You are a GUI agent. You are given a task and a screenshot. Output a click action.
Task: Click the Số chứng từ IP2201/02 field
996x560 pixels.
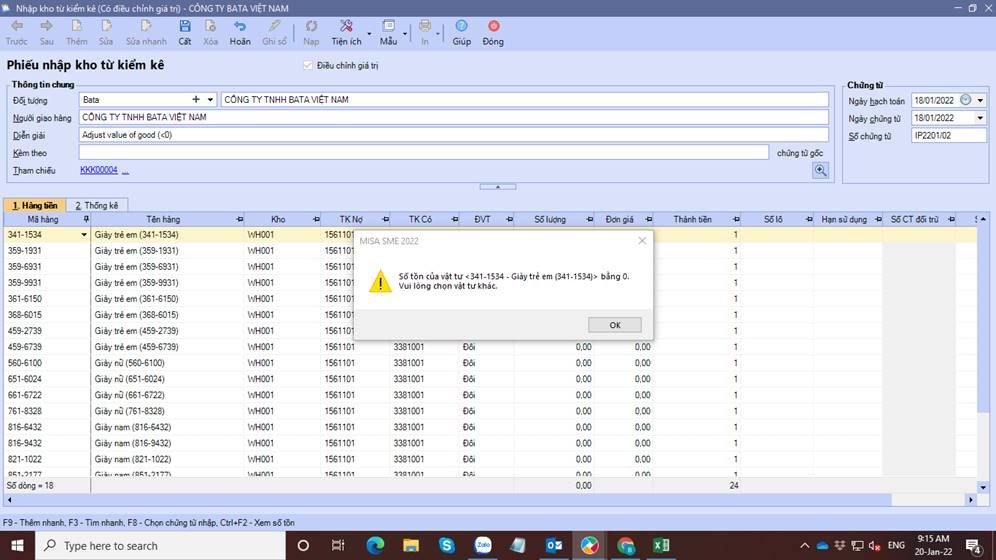[x=948, y=135]
